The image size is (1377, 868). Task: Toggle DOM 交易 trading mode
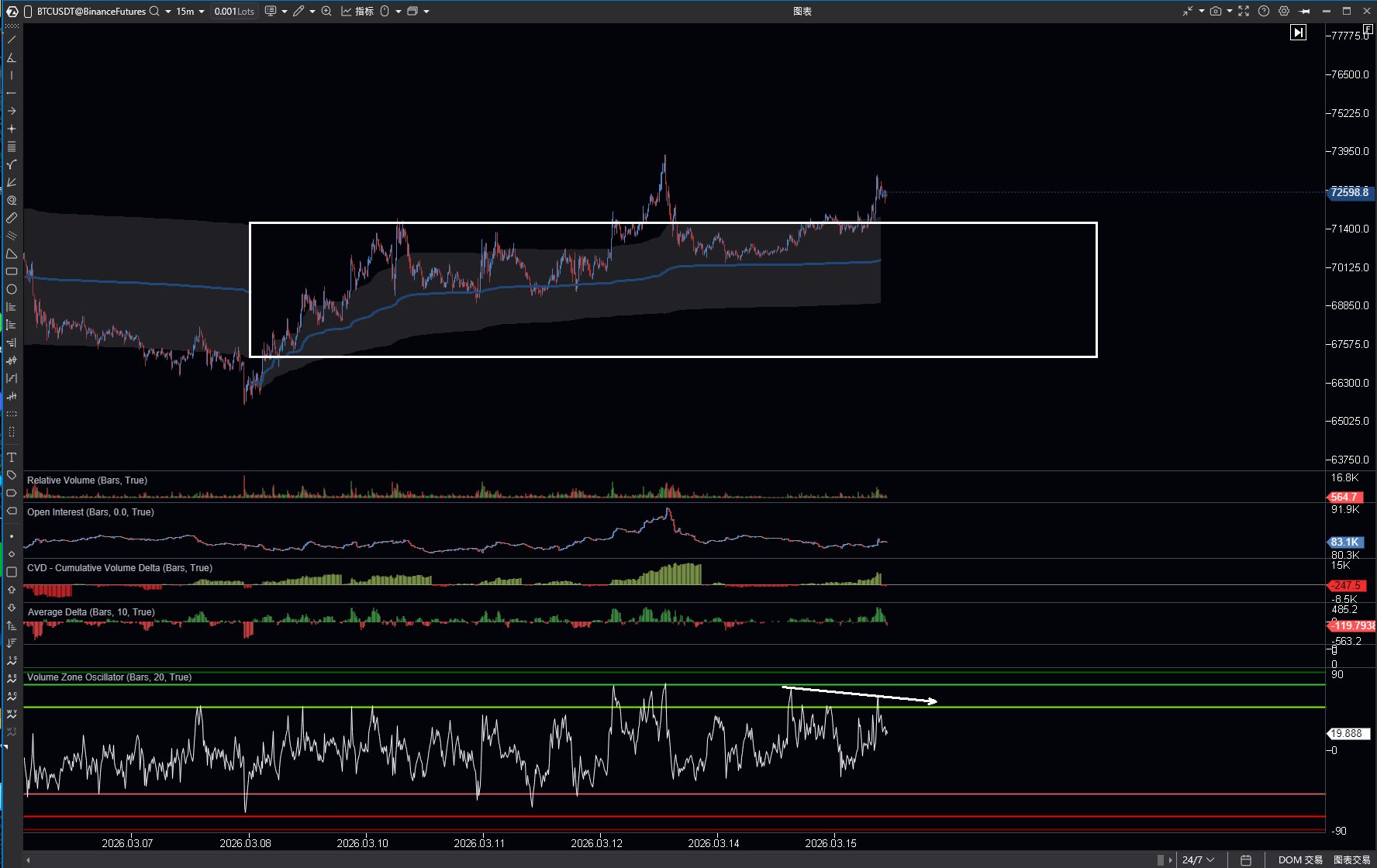point(1300,859)
